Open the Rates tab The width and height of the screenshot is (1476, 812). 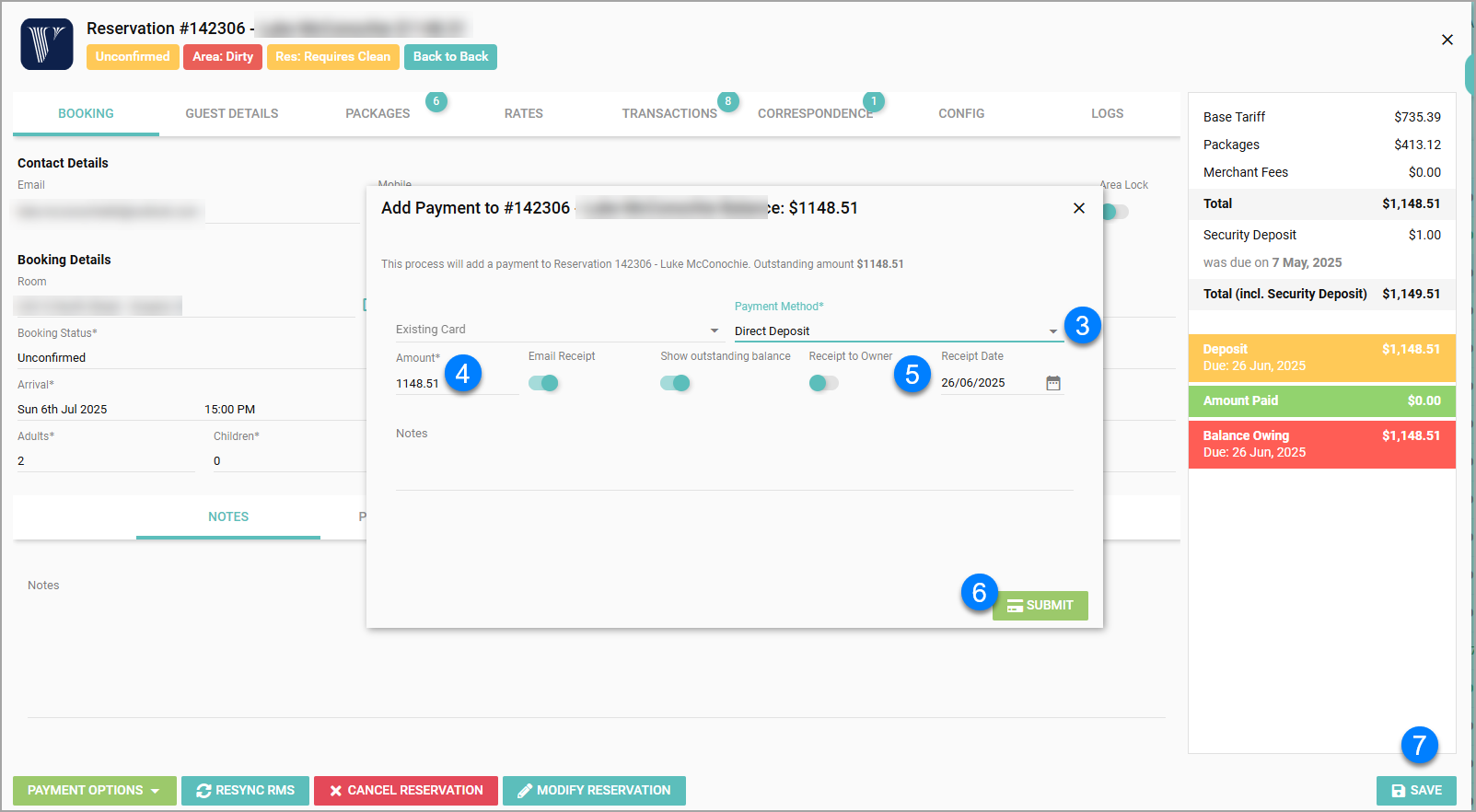pos(523,113)
